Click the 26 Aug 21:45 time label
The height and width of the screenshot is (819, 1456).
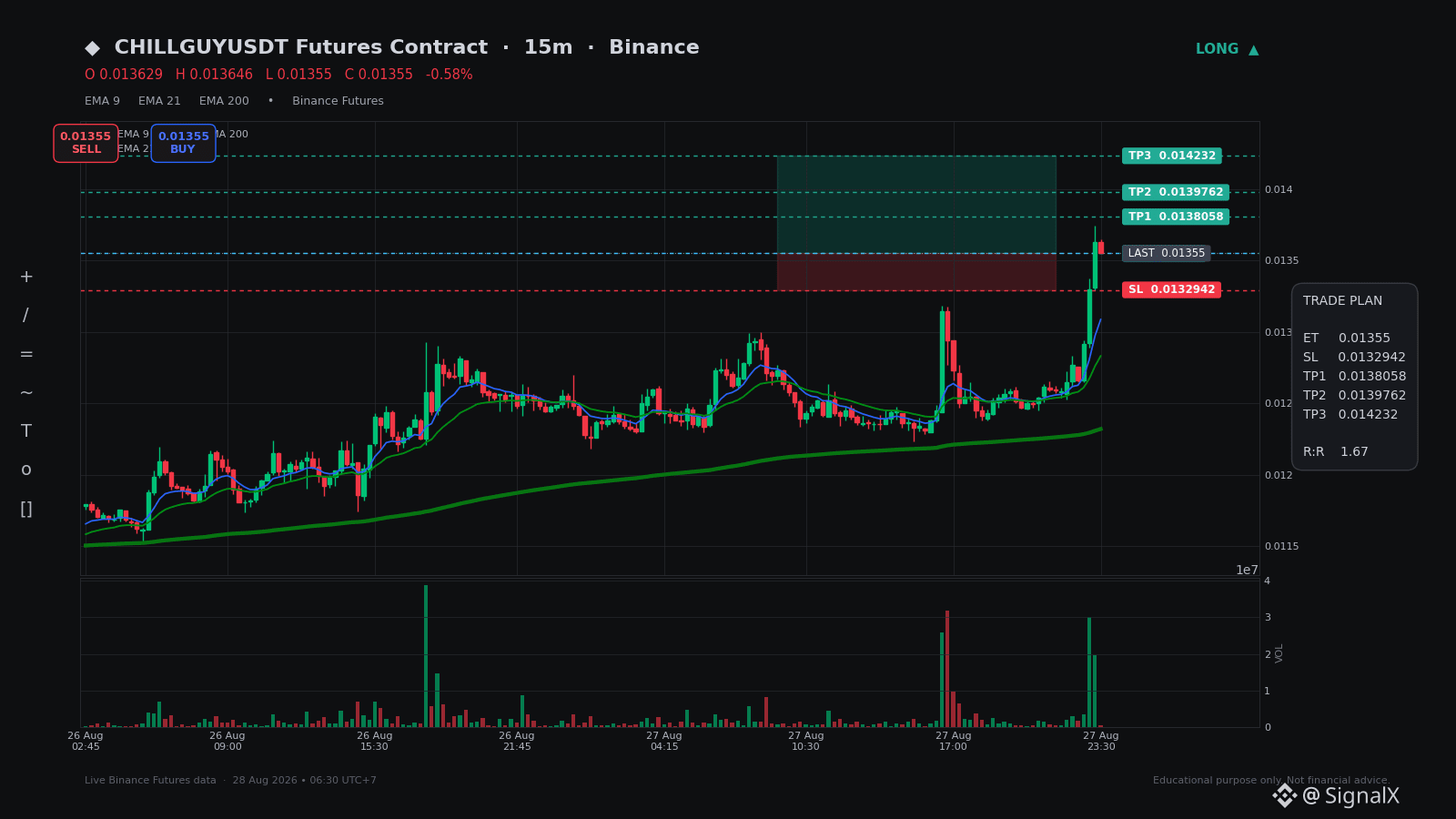click(517, 742)
